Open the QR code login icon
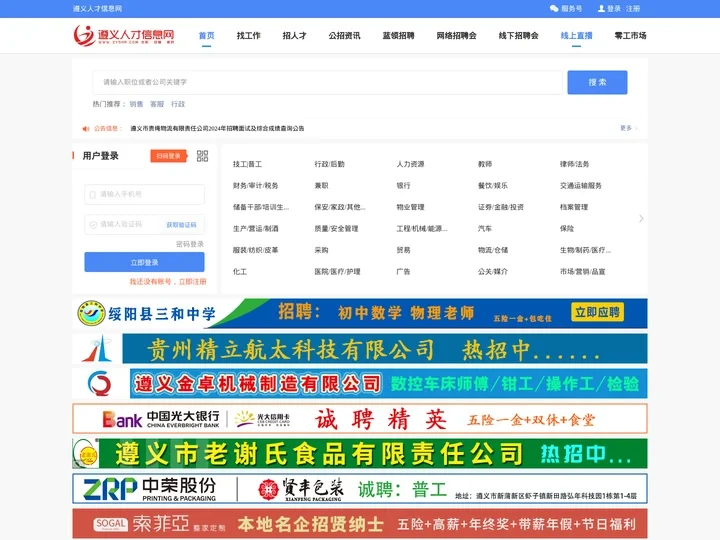720x540 pixels. pyautogui.click(x=202, y=156)
